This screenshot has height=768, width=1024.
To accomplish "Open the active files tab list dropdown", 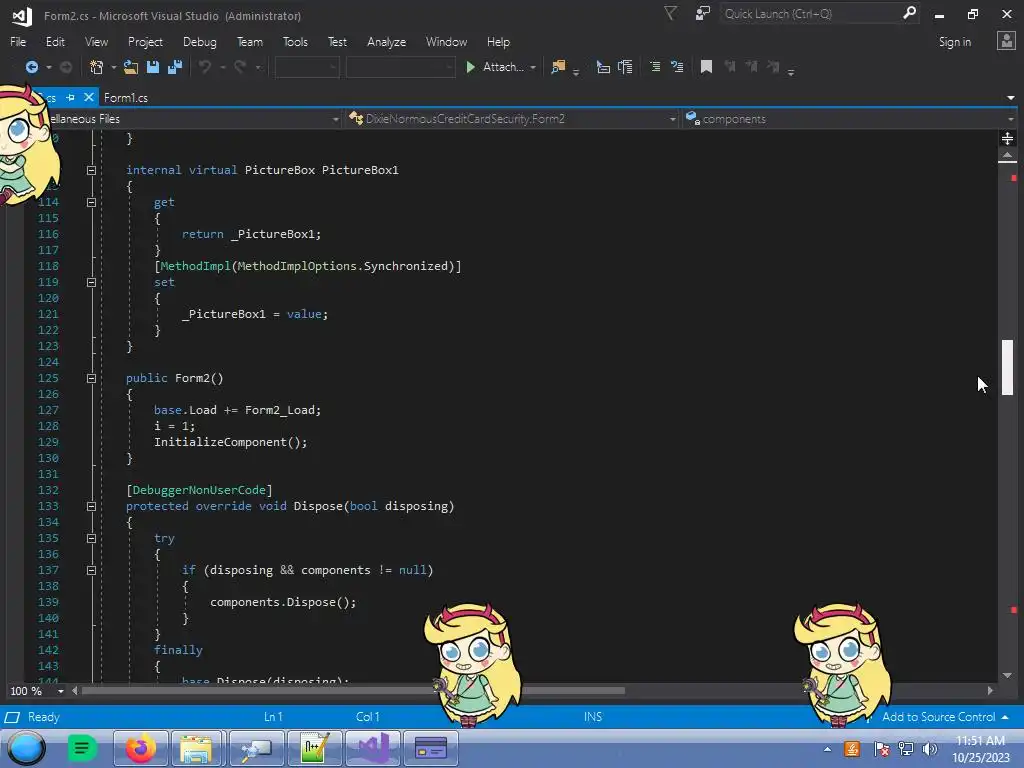I will click(1011, 98).
